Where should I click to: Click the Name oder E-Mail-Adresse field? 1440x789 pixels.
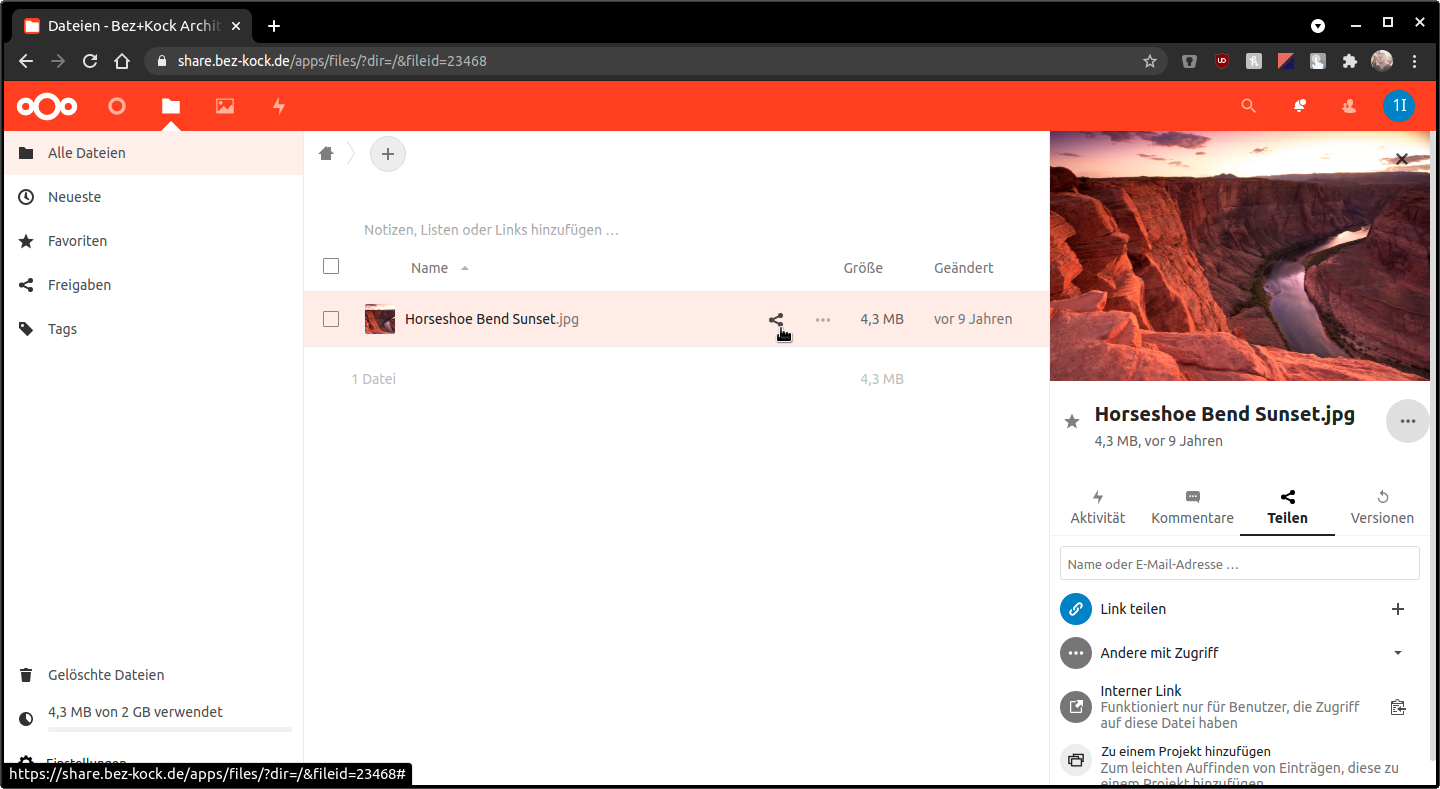pos(1239,564)
